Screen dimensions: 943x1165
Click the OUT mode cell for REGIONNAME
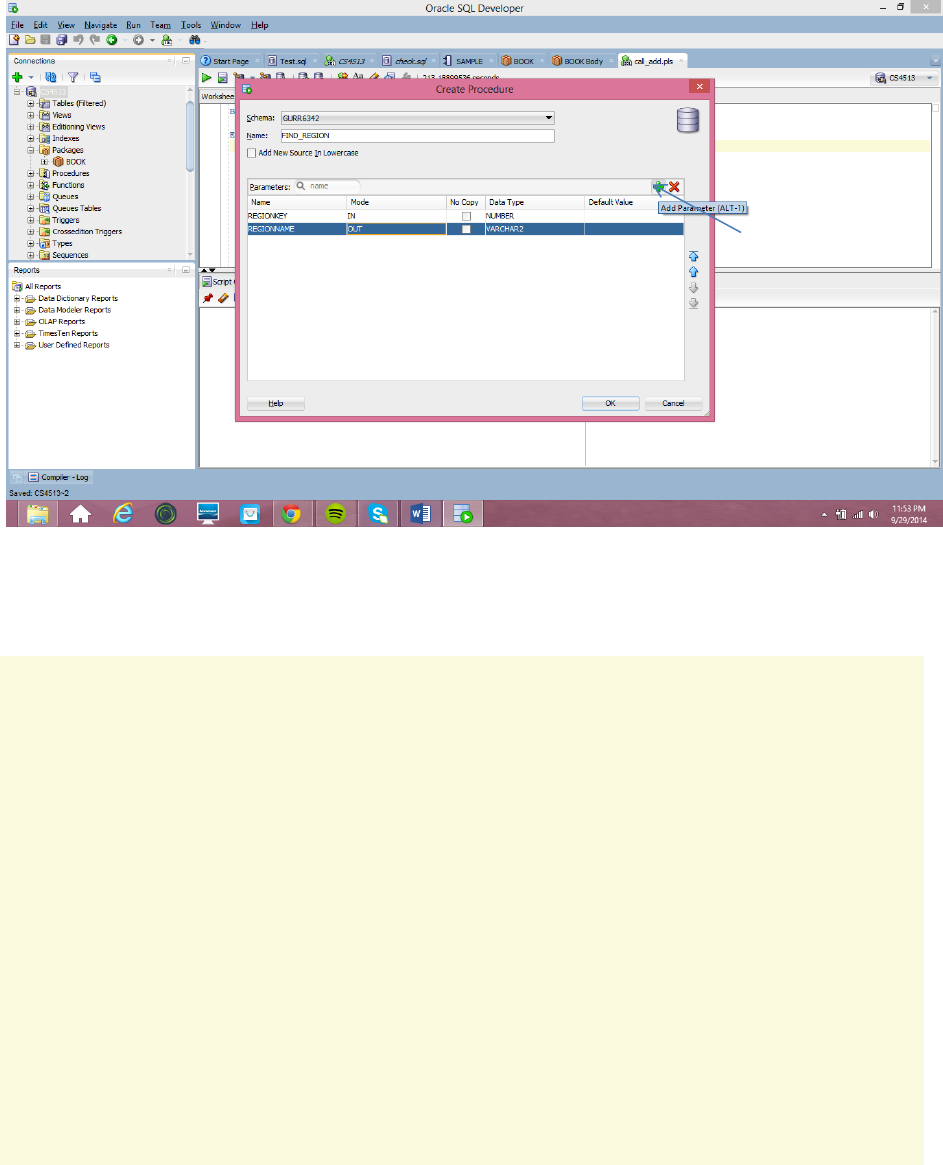[396, 230]
